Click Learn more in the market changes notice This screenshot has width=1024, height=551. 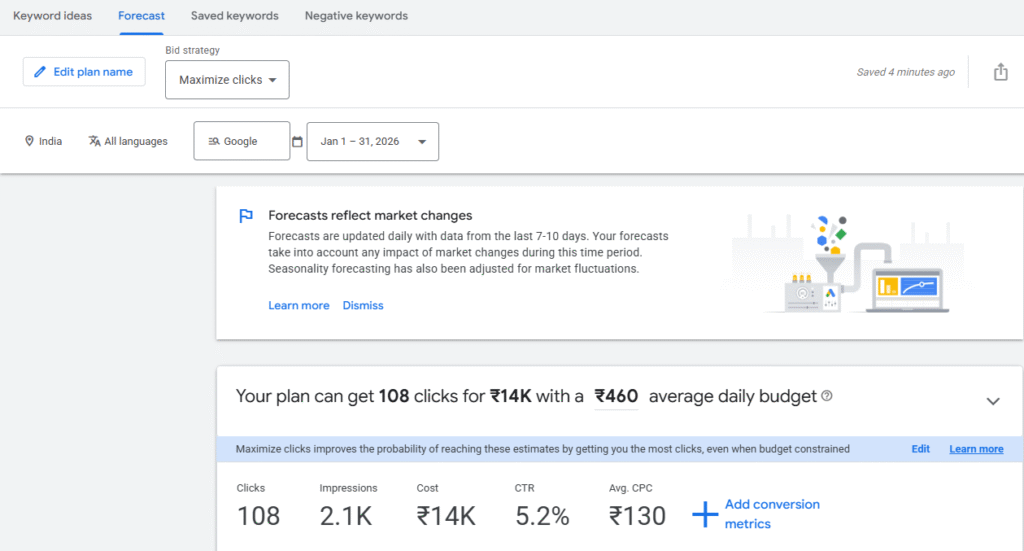click(298, 306)
